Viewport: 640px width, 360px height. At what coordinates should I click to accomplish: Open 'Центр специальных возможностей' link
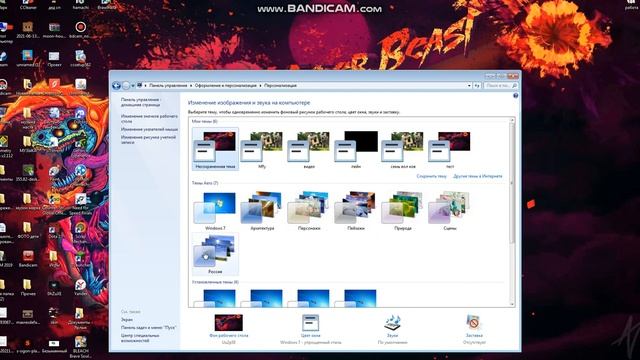(140, 338)
